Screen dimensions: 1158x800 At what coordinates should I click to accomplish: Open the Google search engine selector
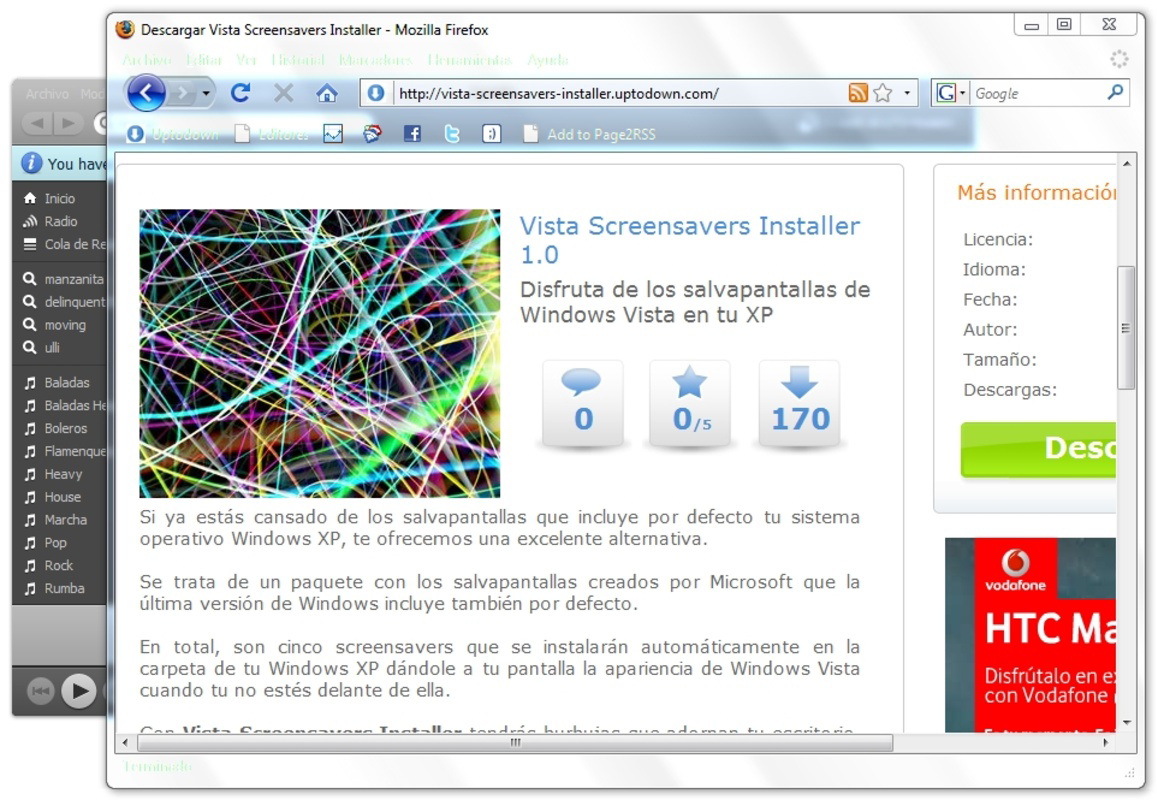[950, 93]
